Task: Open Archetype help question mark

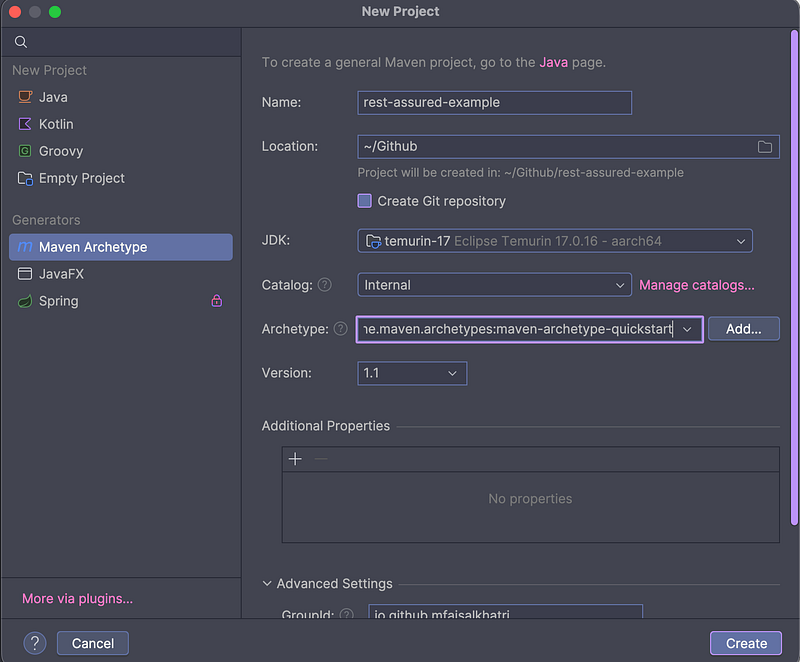Action: click(340, 329)
